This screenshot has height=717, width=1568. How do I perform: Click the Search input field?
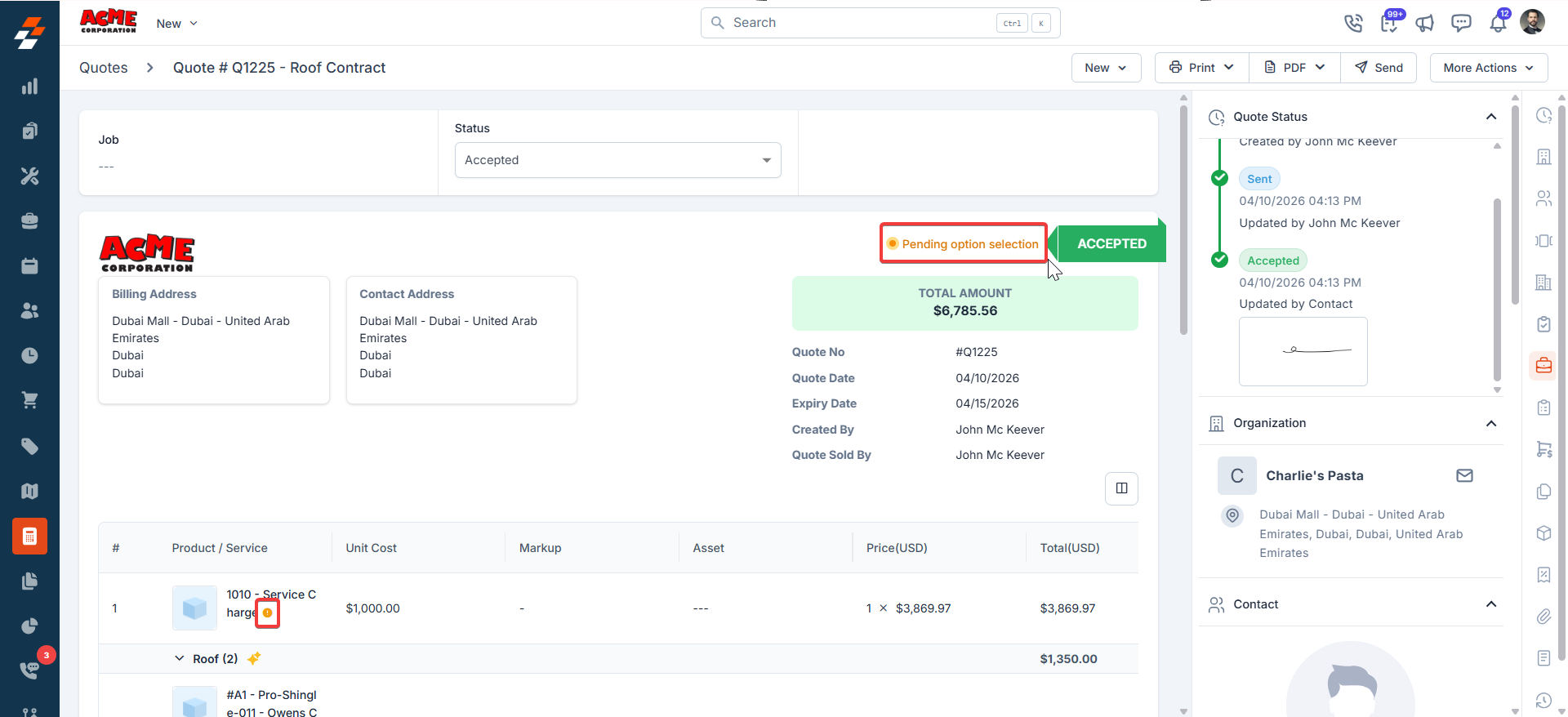tap(880, 23)
